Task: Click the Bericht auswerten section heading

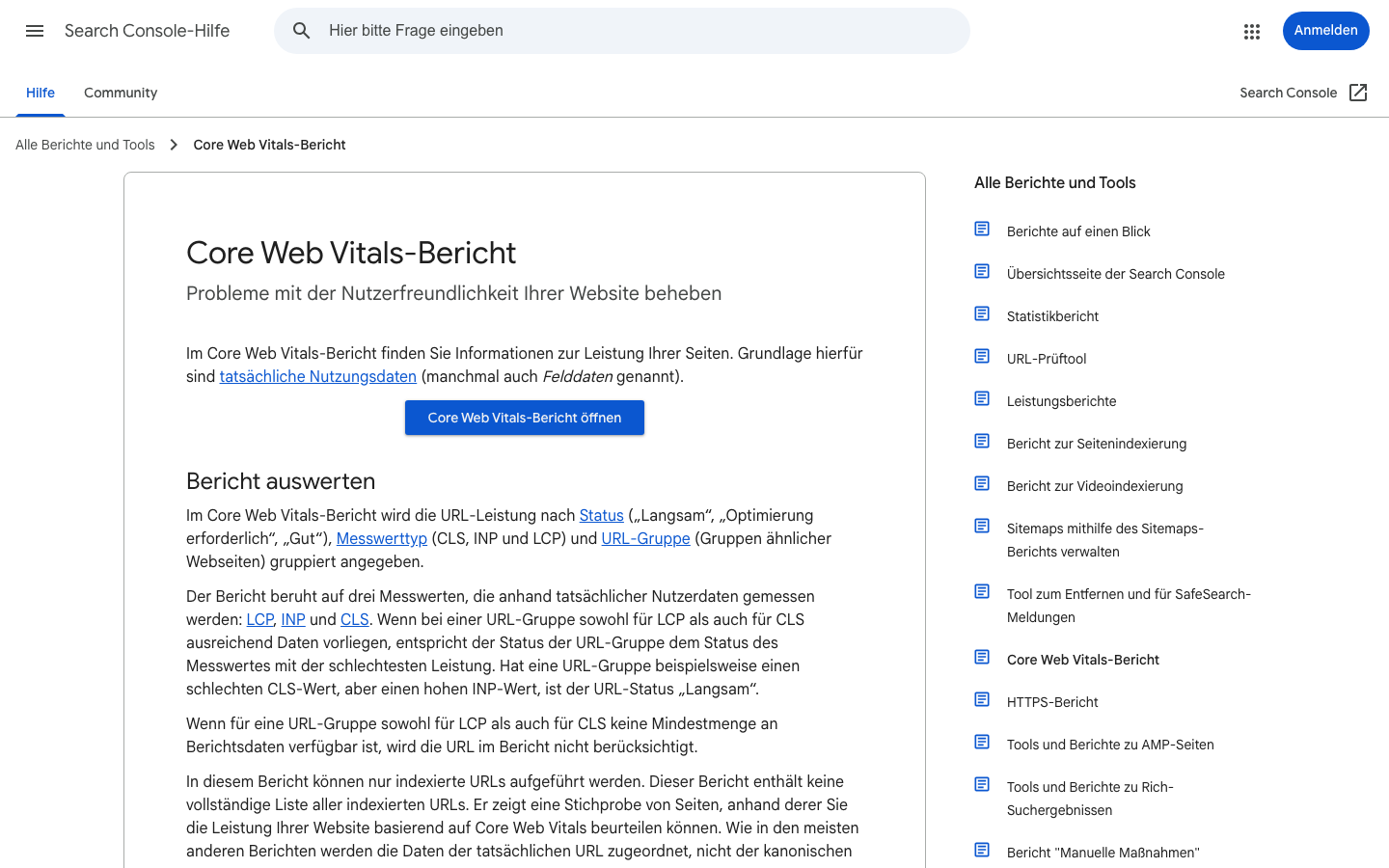Action: pos(281,481)
